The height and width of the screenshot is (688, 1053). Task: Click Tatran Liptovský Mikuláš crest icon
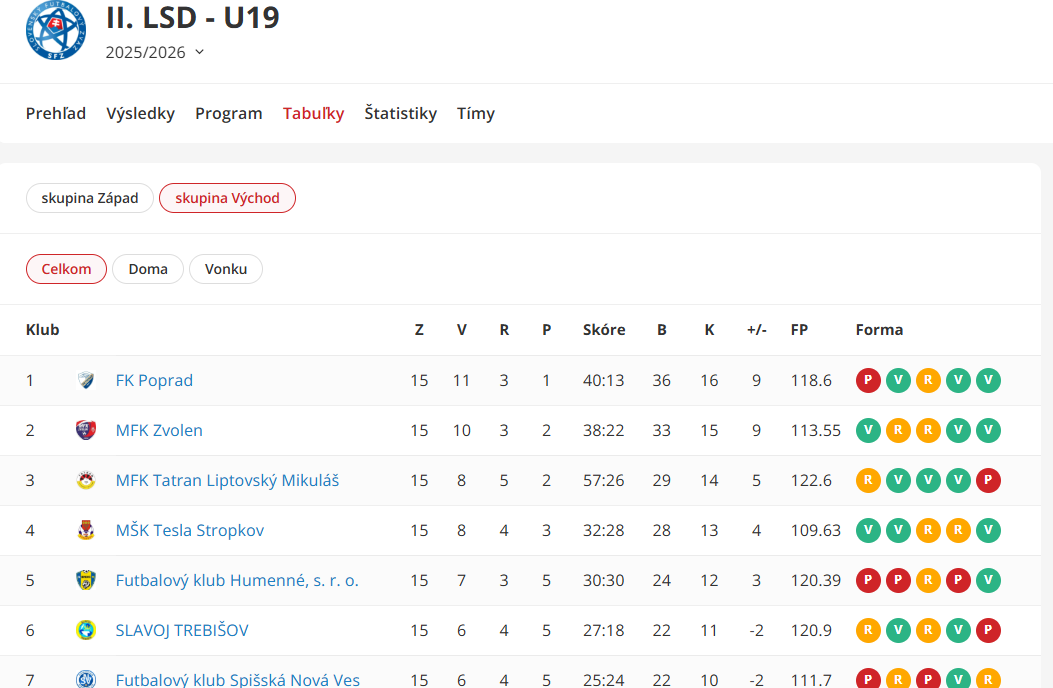[x=86, y=480]
